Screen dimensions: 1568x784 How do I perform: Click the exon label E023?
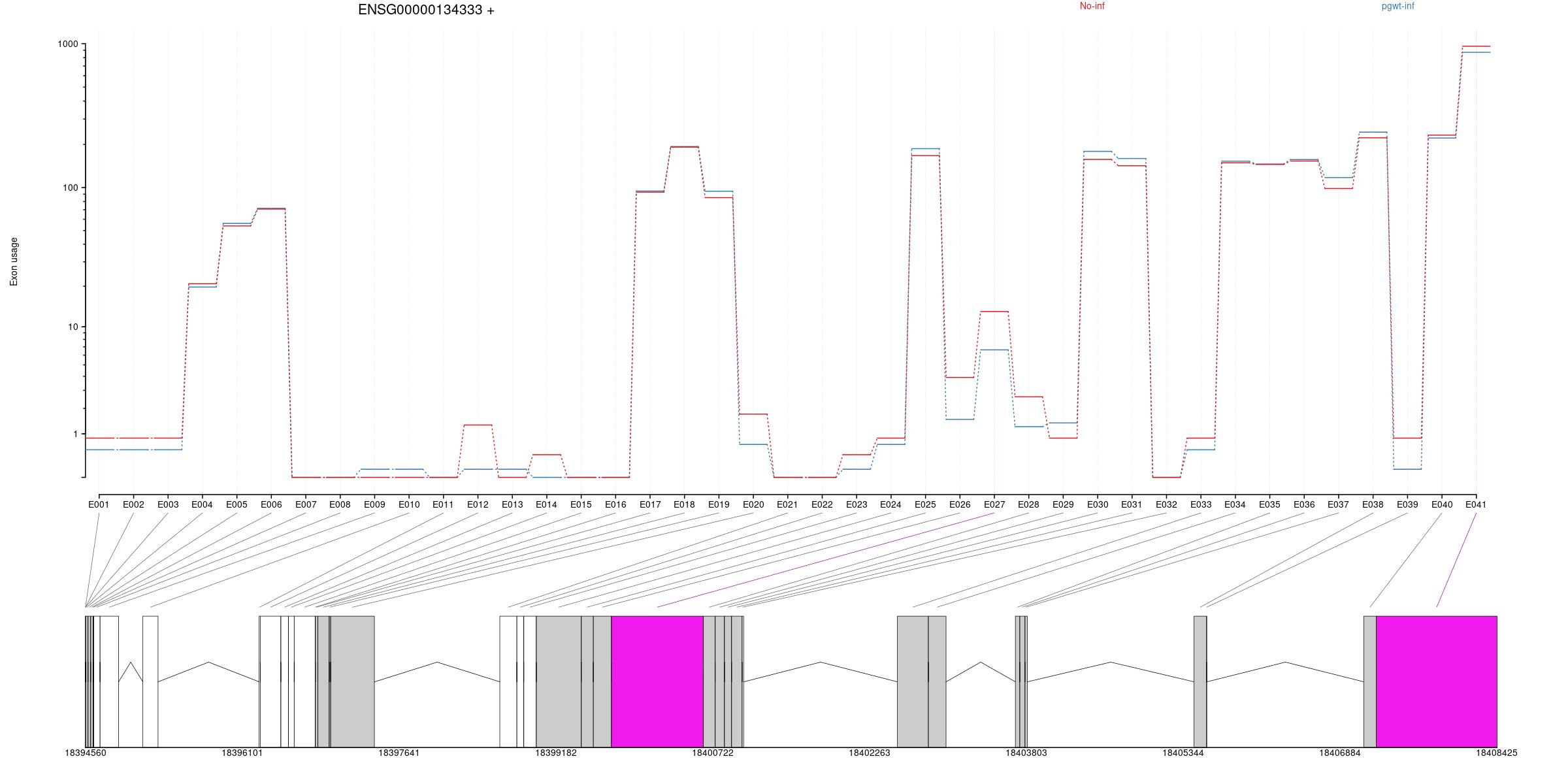coord(857,504)
